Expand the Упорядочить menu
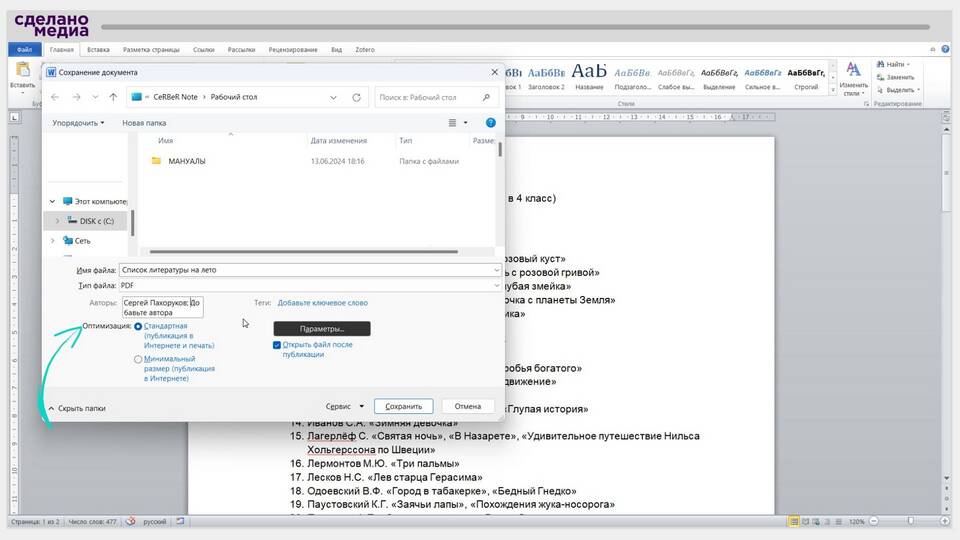This screenshot has width=960, height=540. pyautogui.click(x=78, y=123)
